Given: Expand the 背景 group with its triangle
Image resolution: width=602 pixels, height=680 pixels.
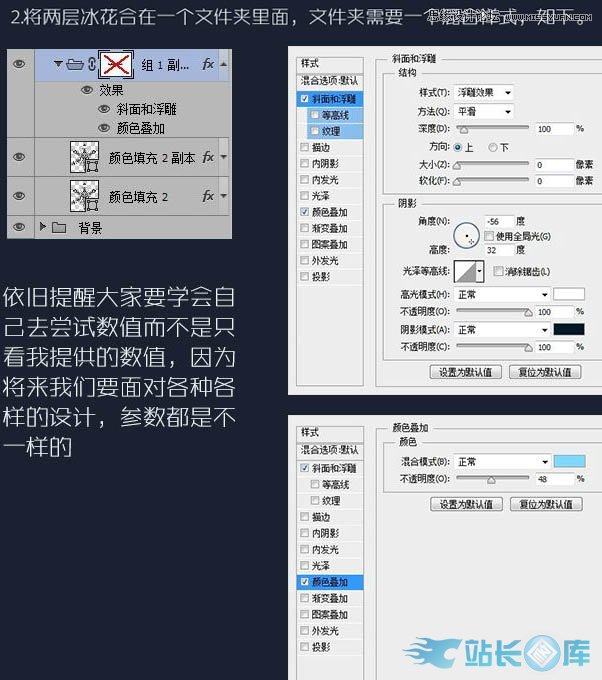Looking at the screenshot, I should (42, 227).
